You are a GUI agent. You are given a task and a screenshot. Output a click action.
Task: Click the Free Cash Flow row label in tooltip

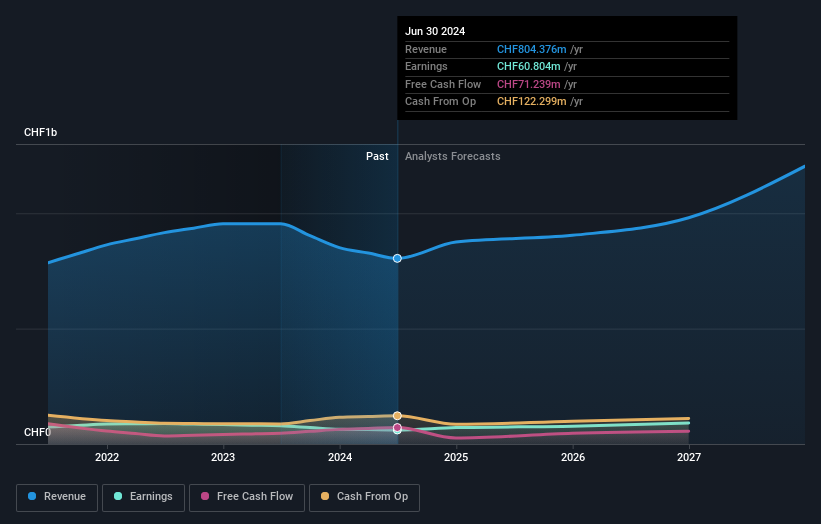443,84
